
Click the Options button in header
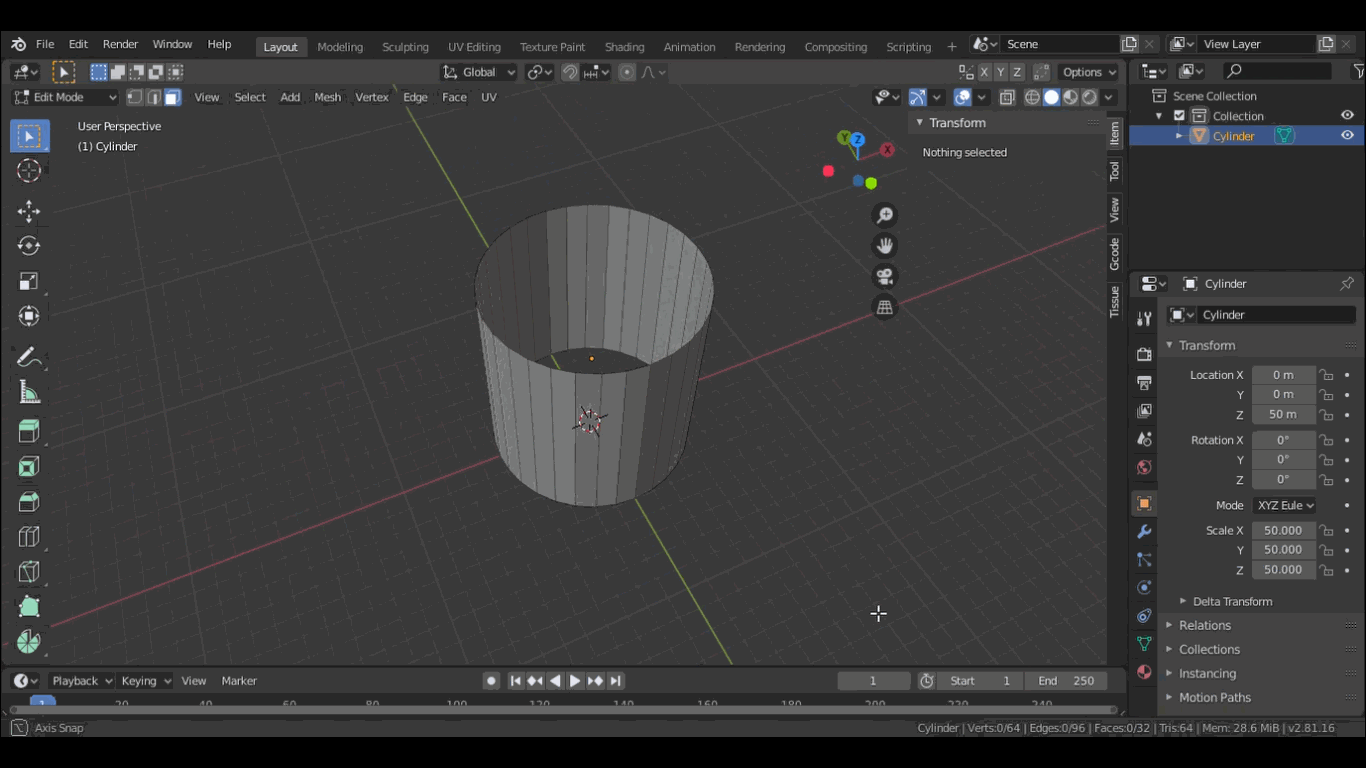pyautogui.click(x=1089, y=72)
